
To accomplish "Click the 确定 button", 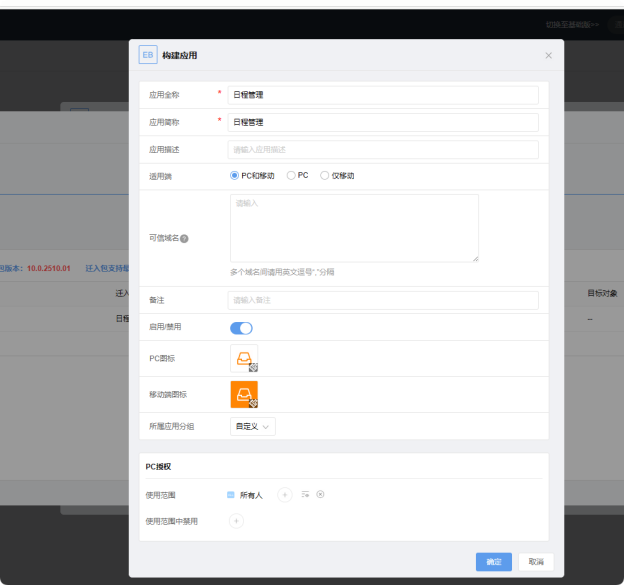I will 494,562.
